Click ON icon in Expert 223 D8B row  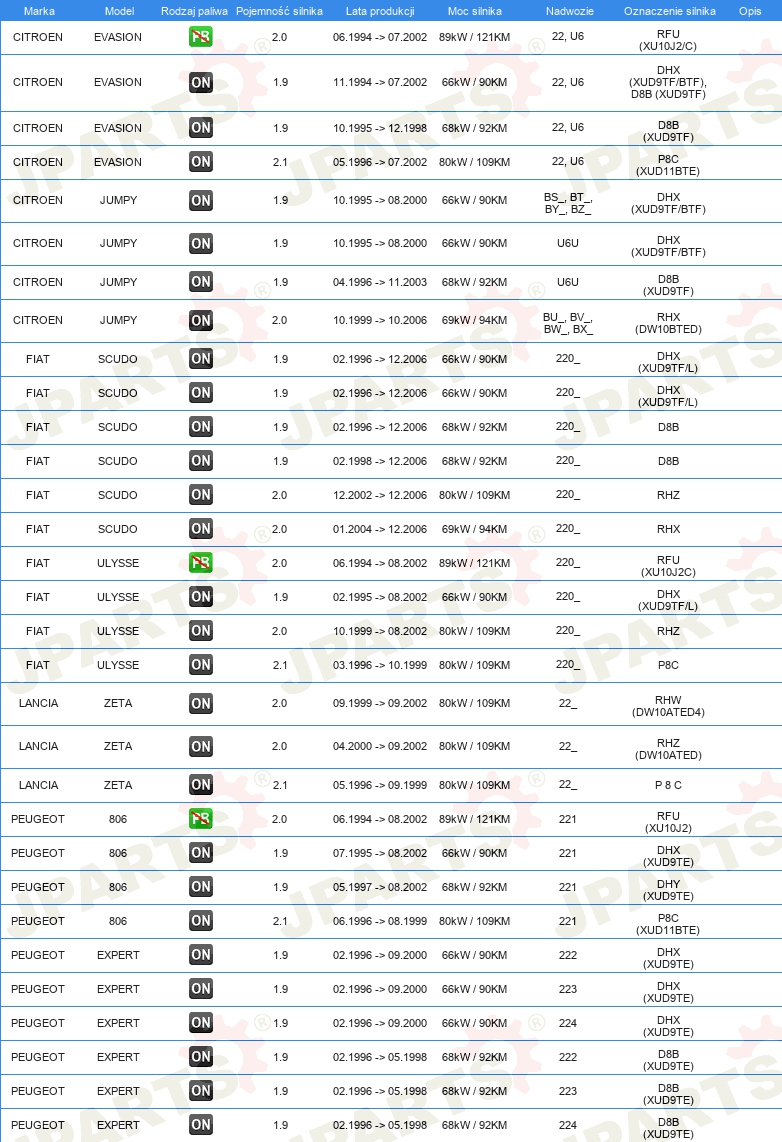tap(200, 1090)
